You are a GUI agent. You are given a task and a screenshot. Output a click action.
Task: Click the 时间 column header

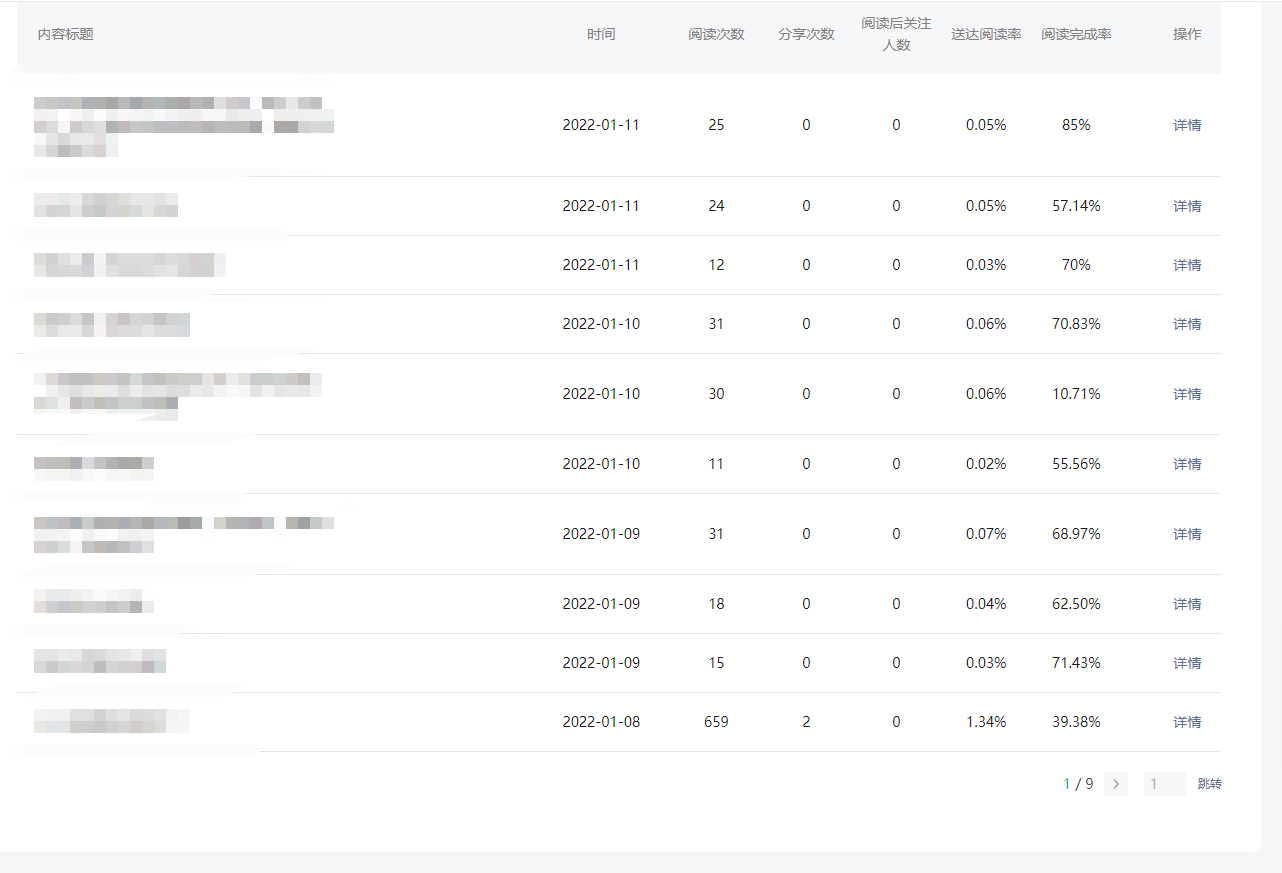(601, 34)
